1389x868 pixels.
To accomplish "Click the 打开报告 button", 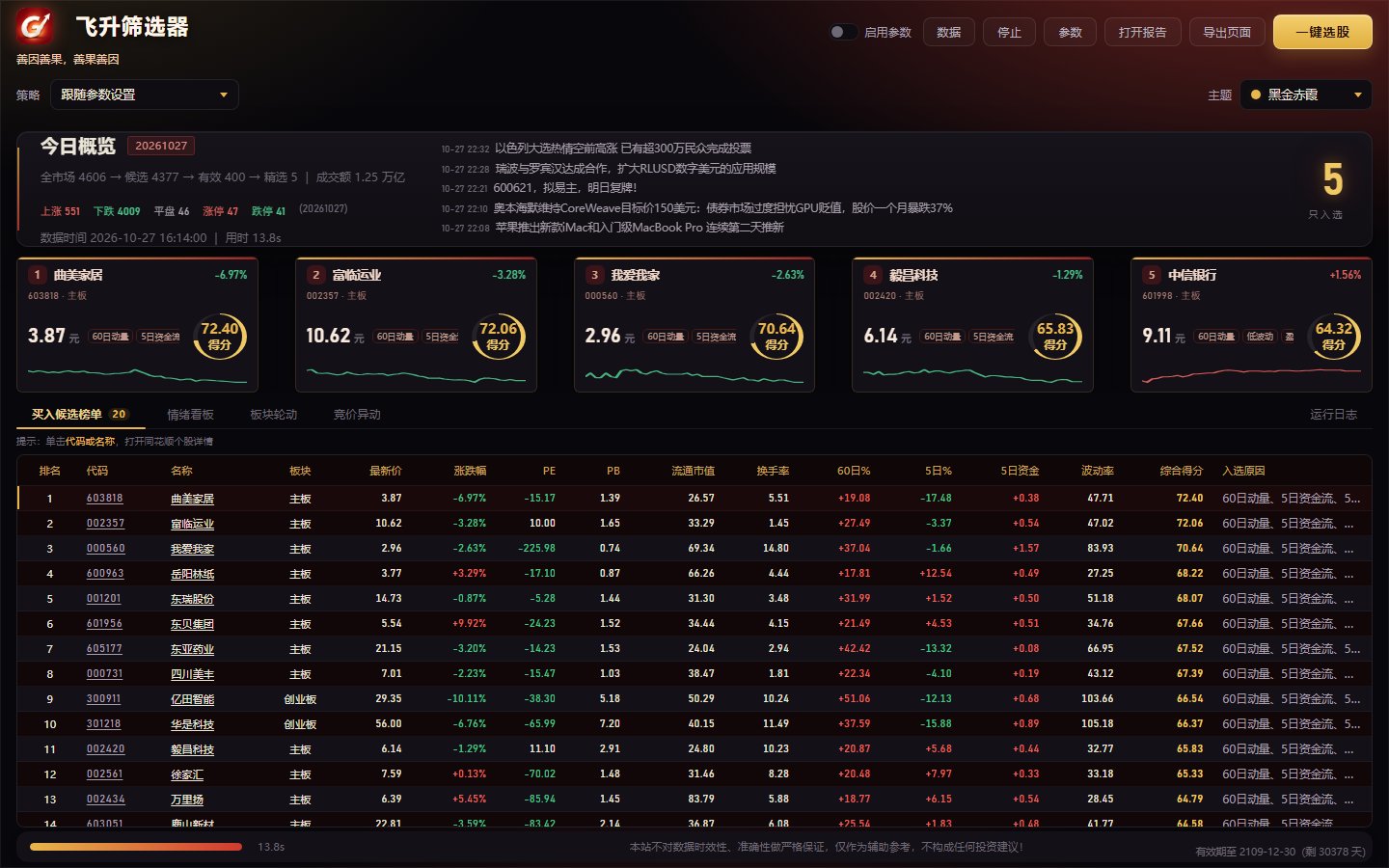I will coord(1143,32).
